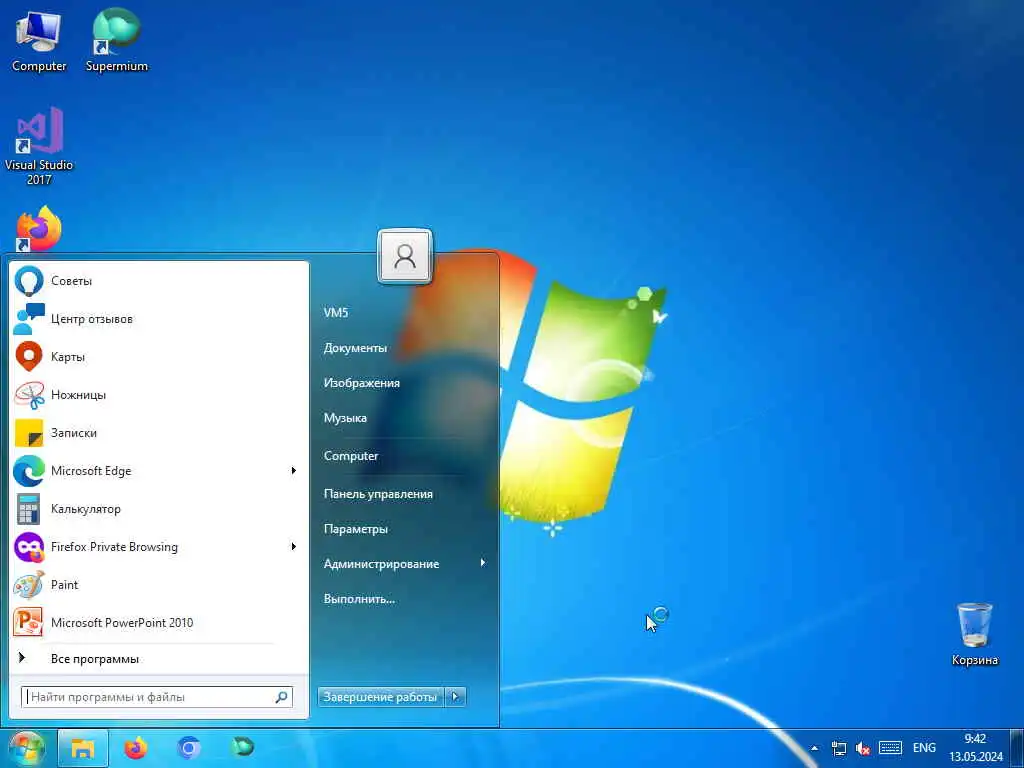Click the Завершение работы button
The image size is (1024, 768).
(x=380, y=697)
